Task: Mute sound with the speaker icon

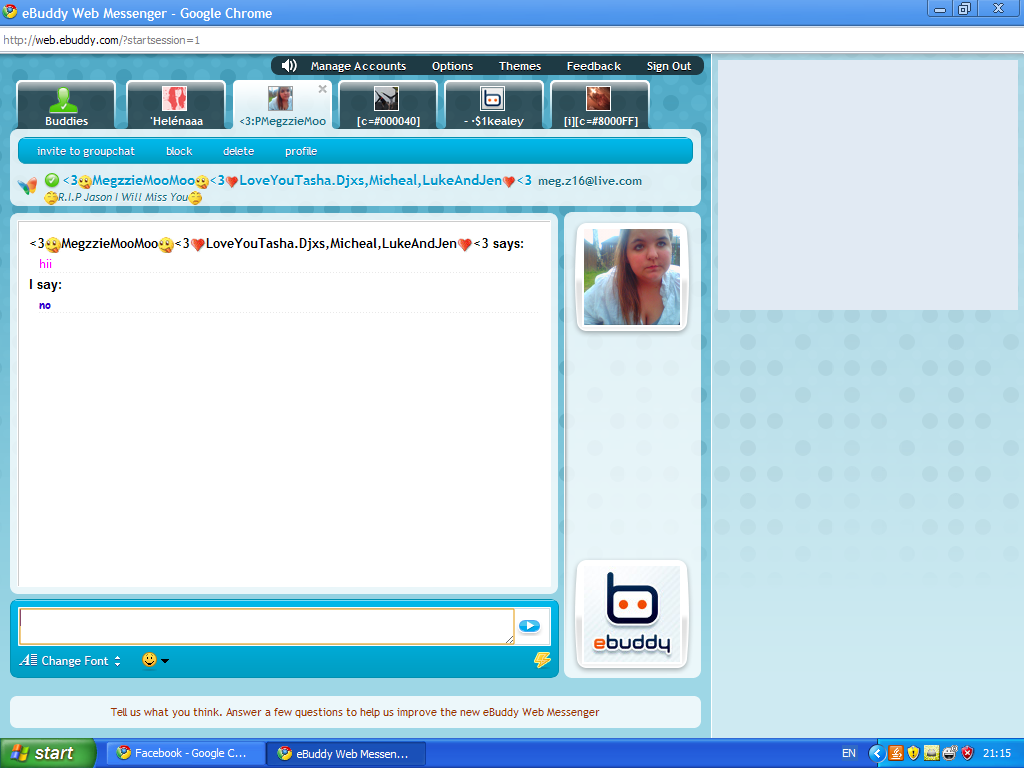Action: pos(289,66)
